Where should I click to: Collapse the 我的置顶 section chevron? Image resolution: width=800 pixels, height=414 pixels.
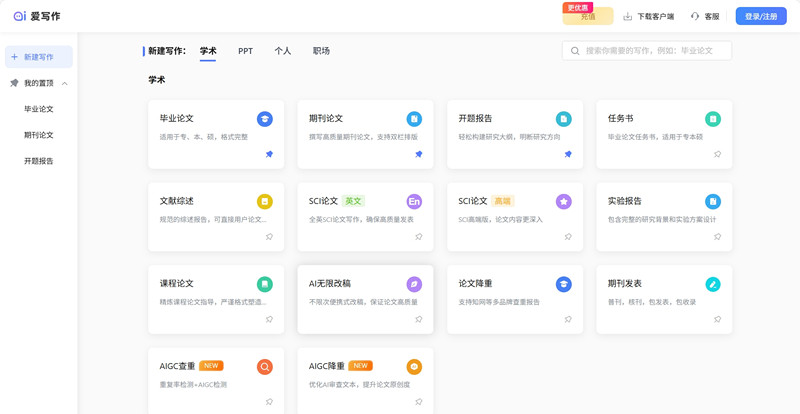65,83
